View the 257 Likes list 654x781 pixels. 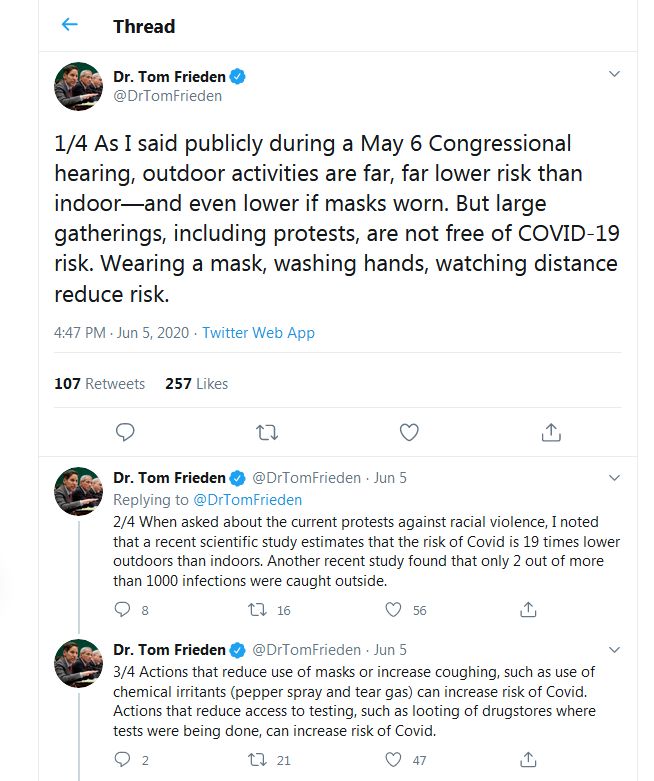pos(196,383)
